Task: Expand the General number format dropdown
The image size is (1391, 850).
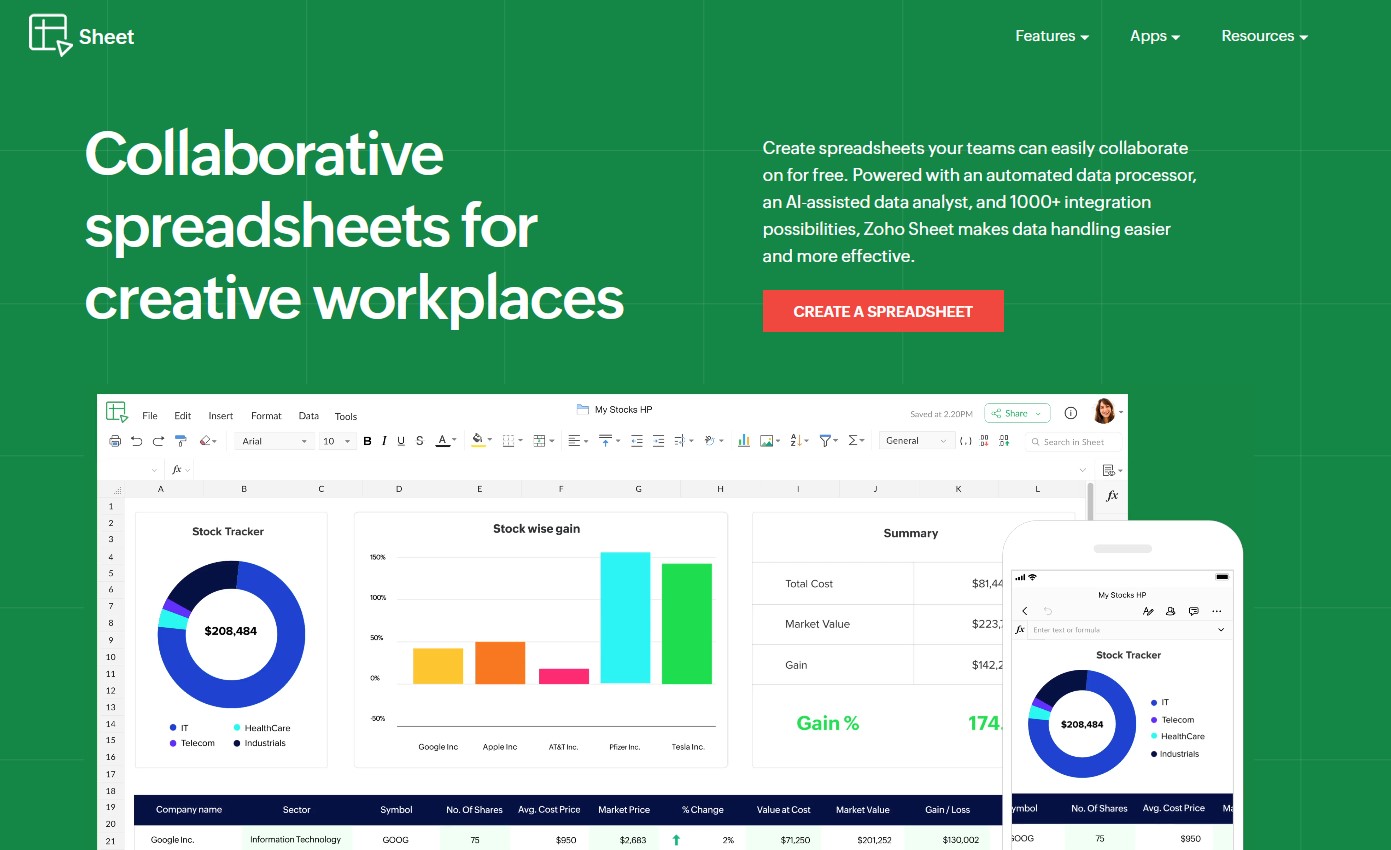Action: click(x=915, y=441)
